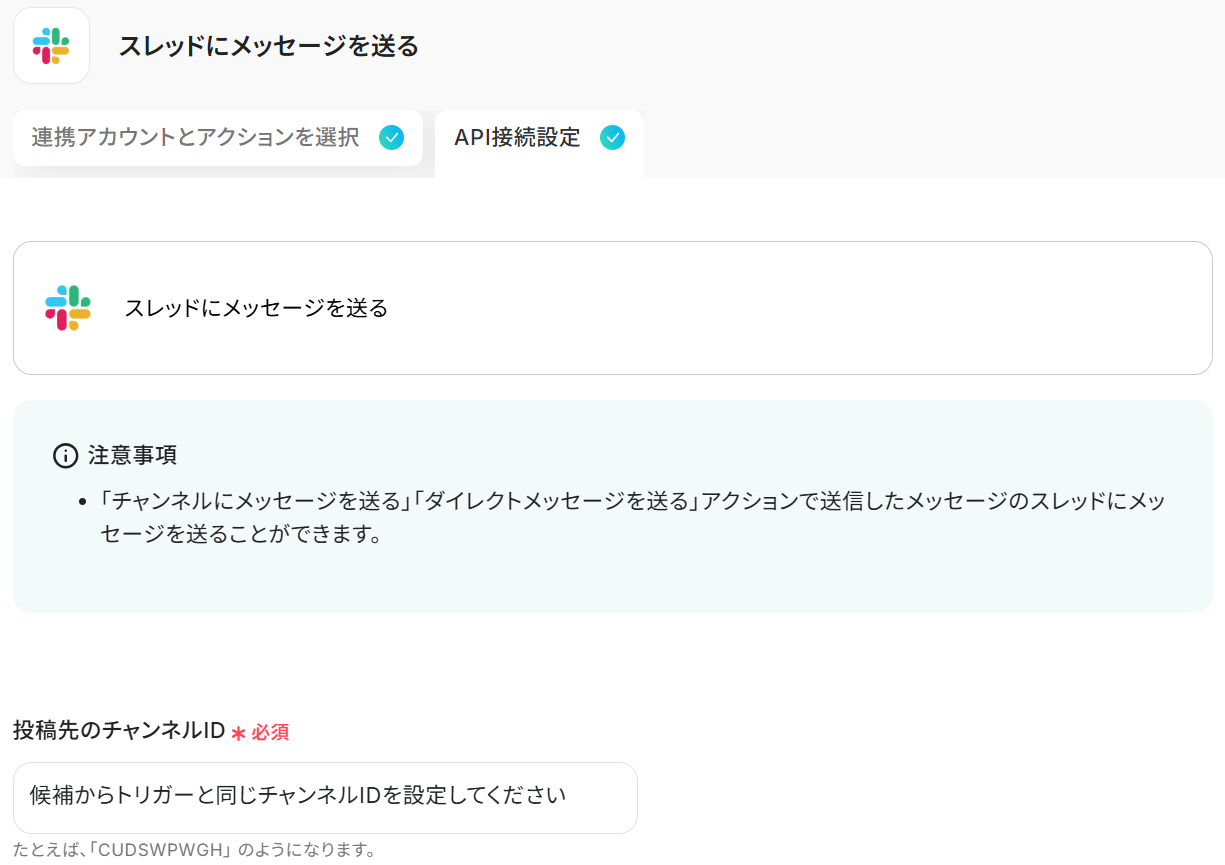
Task: Click the 注意事項 heading text
Action: [x=133, y=456]
